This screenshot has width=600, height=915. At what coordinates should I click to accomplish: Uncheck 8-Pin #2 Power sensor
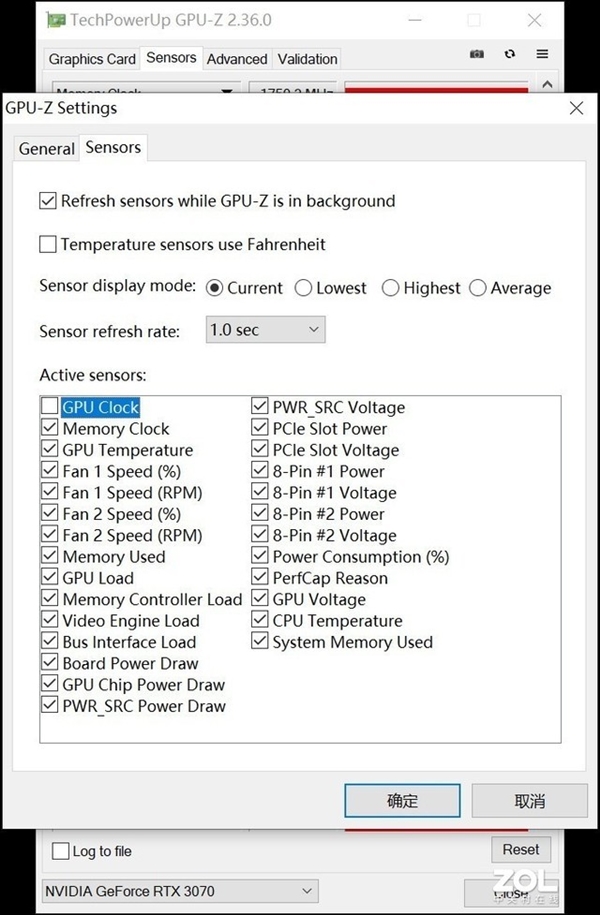[260, 514]
